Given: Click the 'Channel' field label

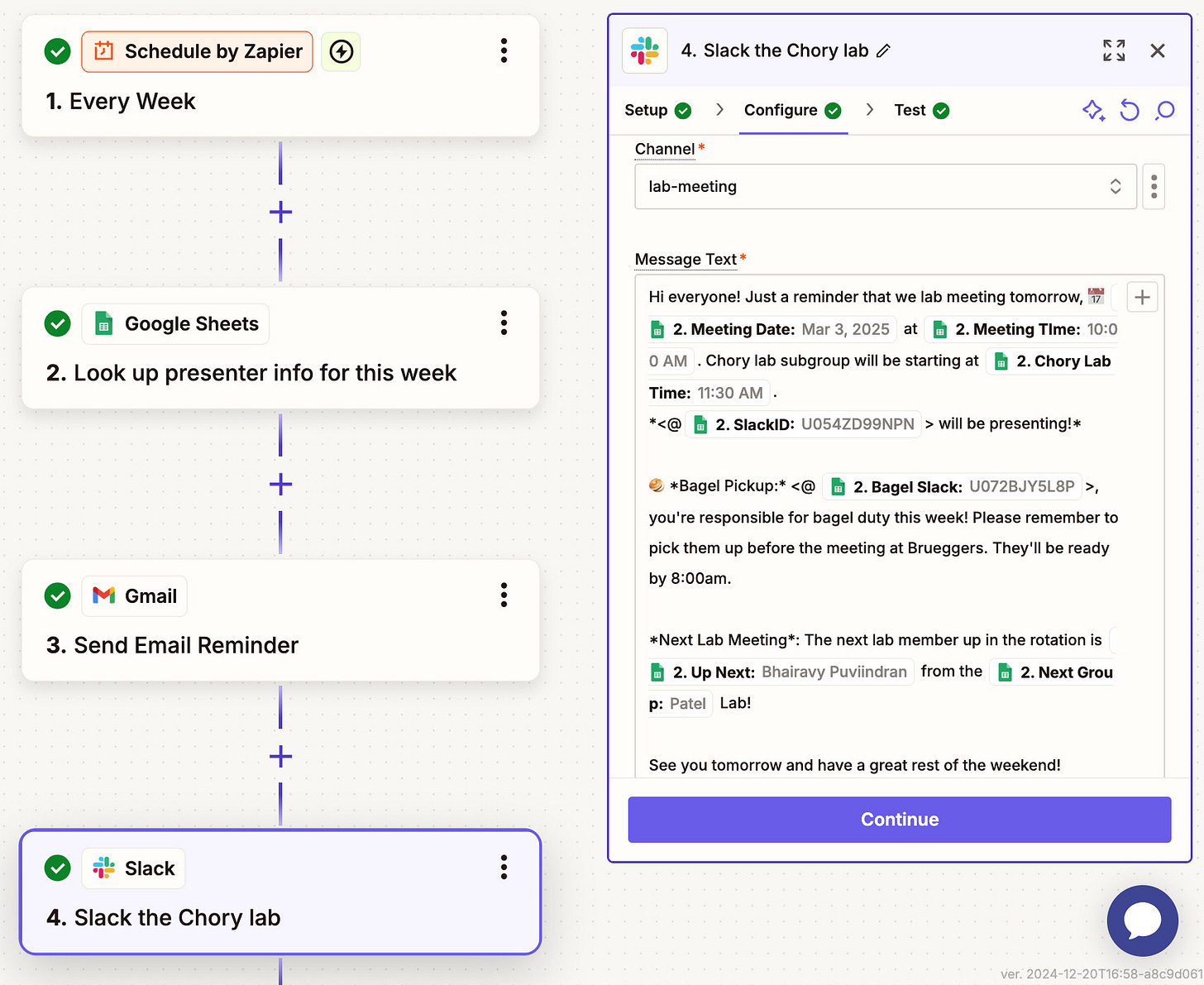Looking at the screenshot, I should tap(665, 149).
